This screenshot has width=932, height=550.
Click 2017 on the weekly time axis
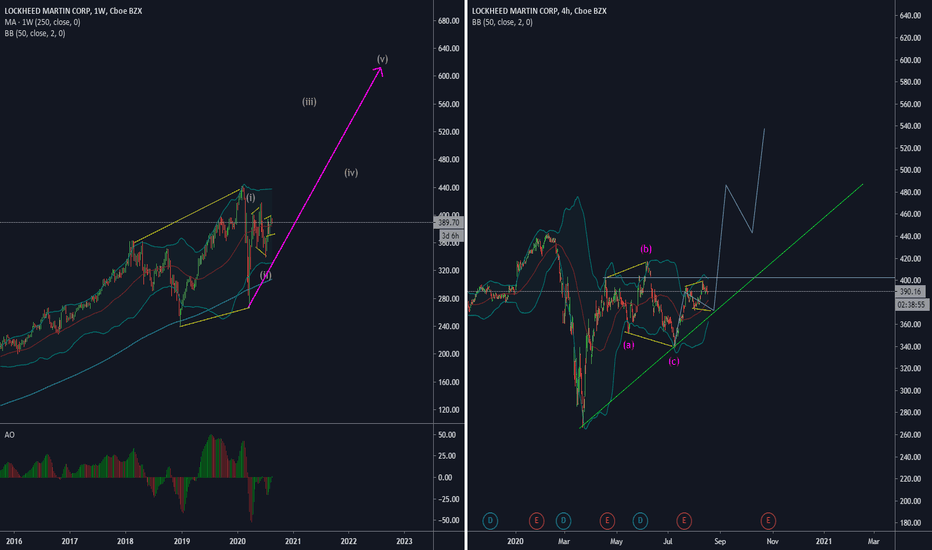tap(70, 541)
